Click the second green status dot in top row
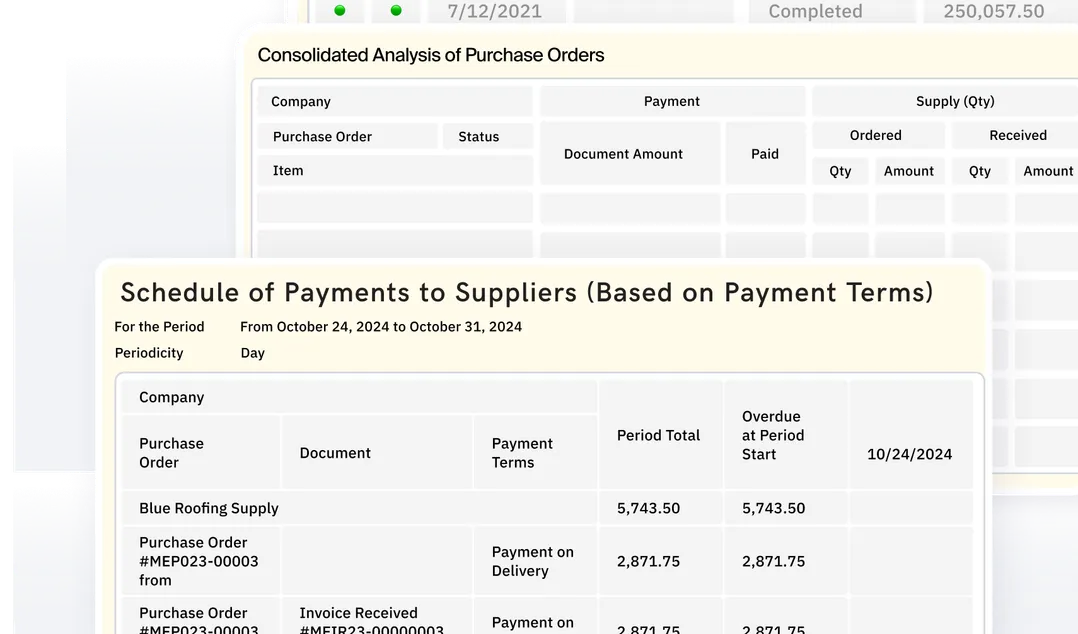1078x634 pixels. pos(396,10)
